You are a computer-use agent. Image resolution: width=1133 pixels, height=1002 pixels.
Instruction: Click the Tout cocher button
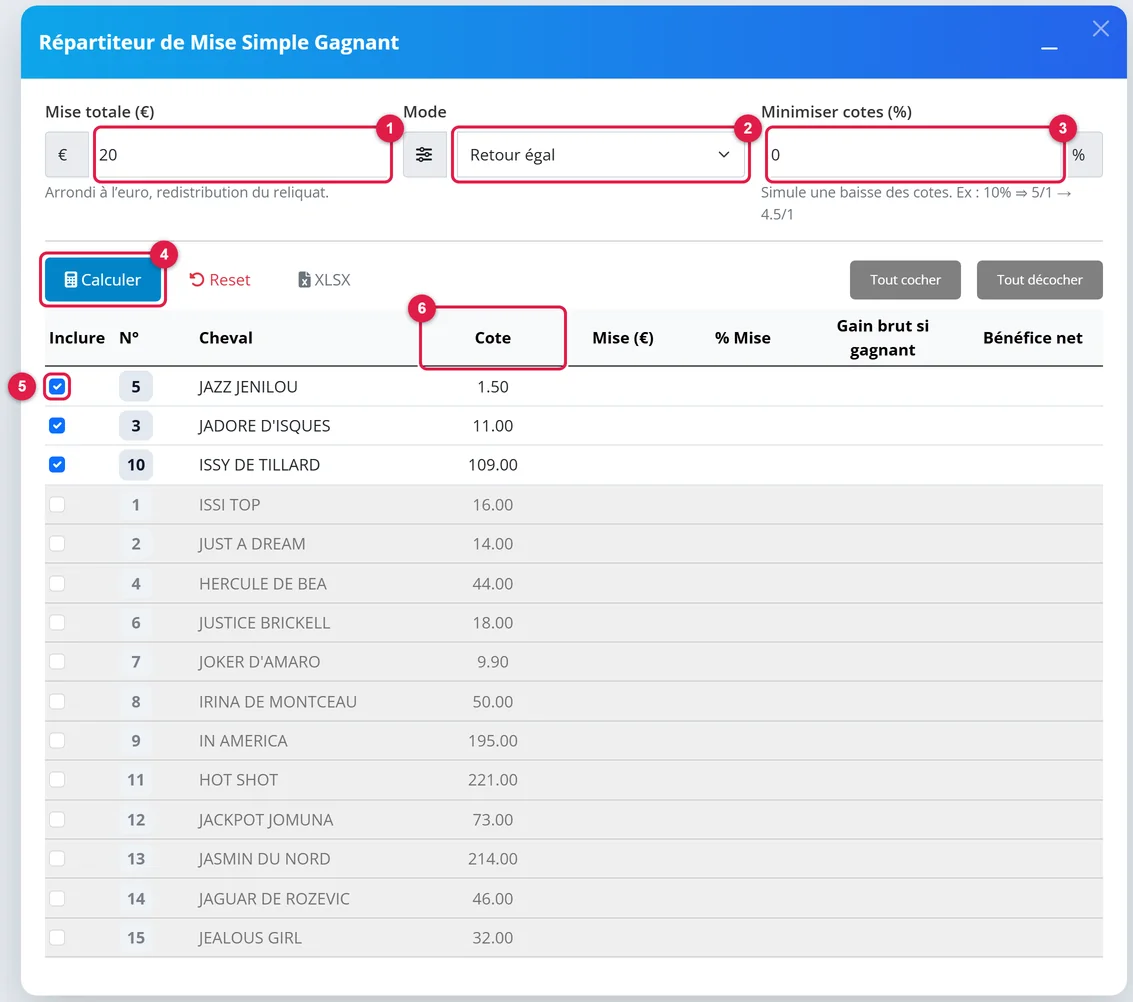[905, 280]
